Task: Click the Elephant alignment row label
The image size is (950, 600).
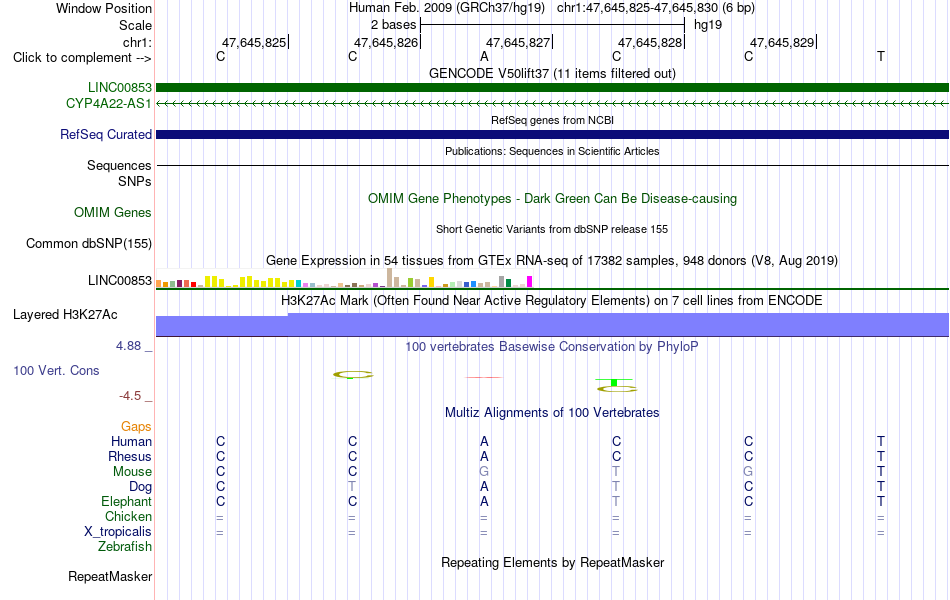Action: [x=126, y=501]
